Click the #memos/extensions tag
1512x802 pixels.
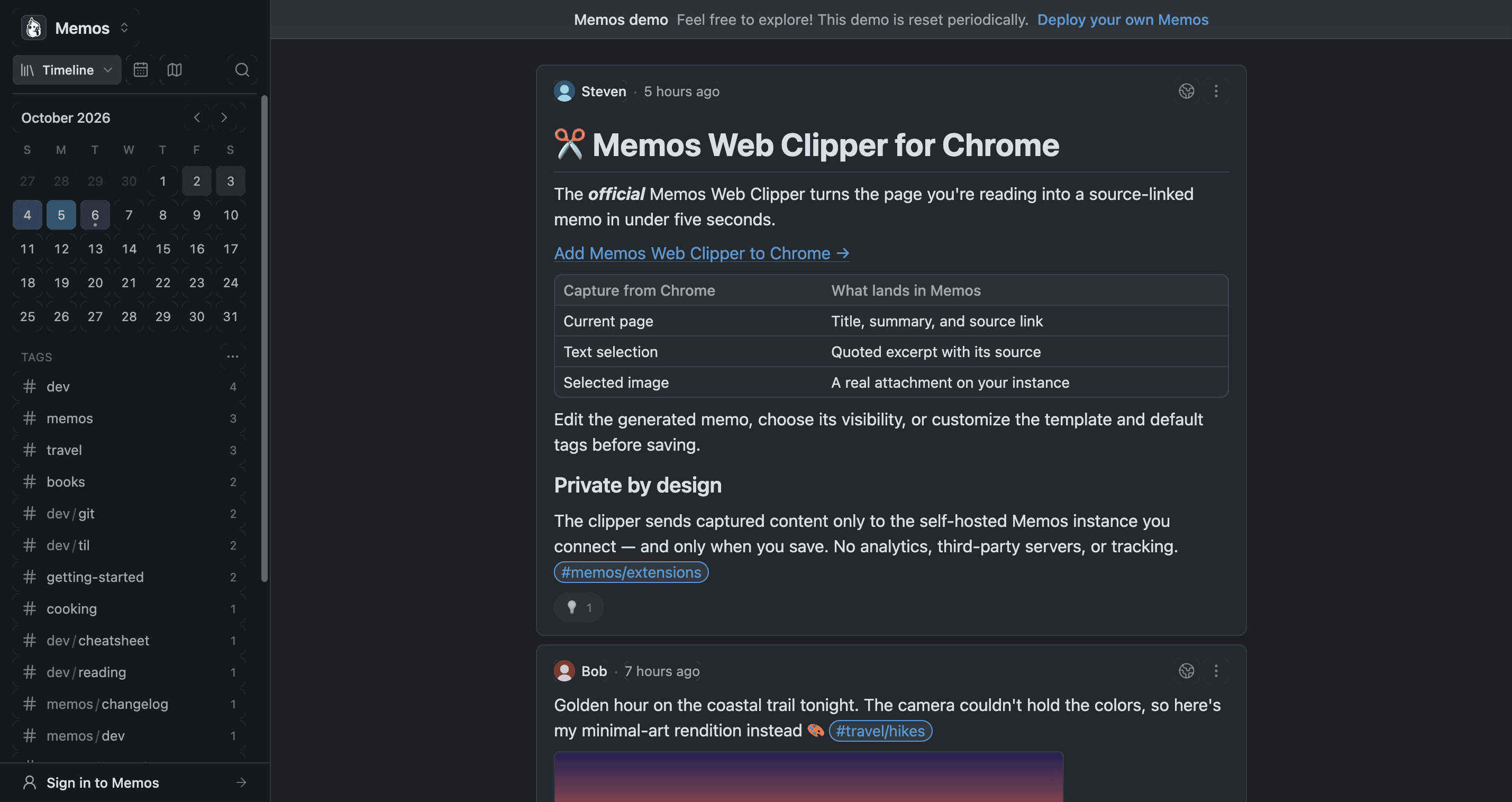point(631,572)
